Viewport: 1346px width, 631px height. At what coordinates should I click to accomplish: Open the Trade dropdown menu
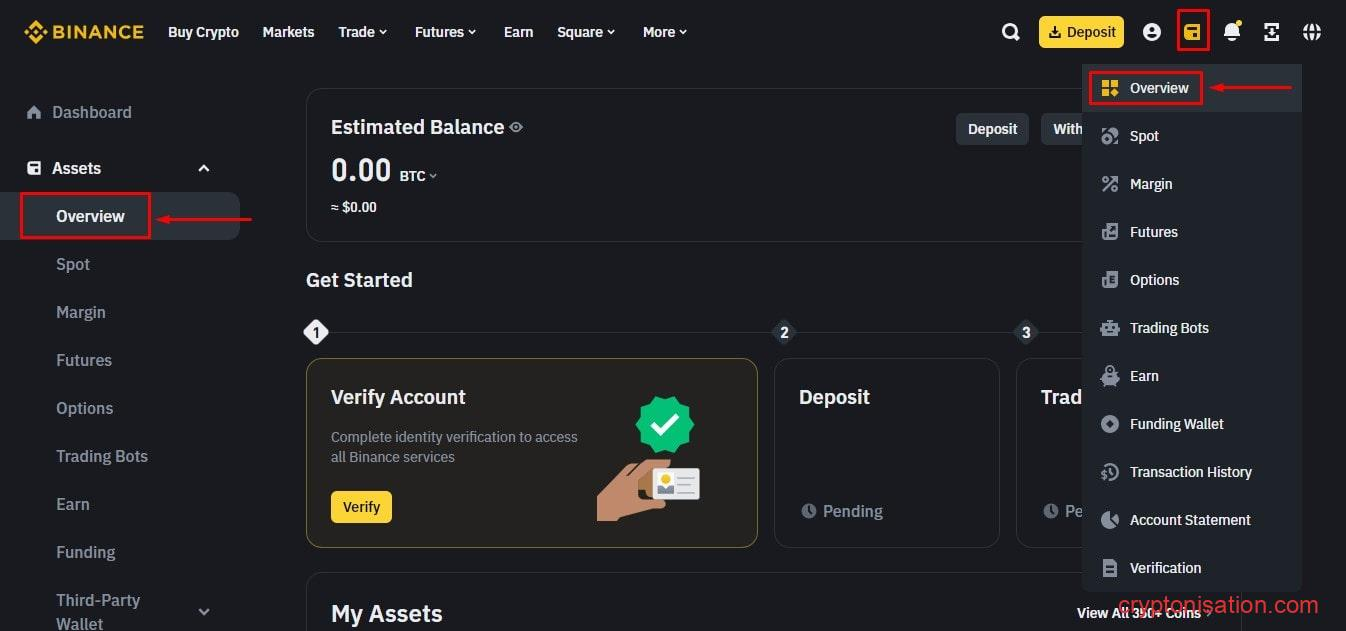[362, 32]
